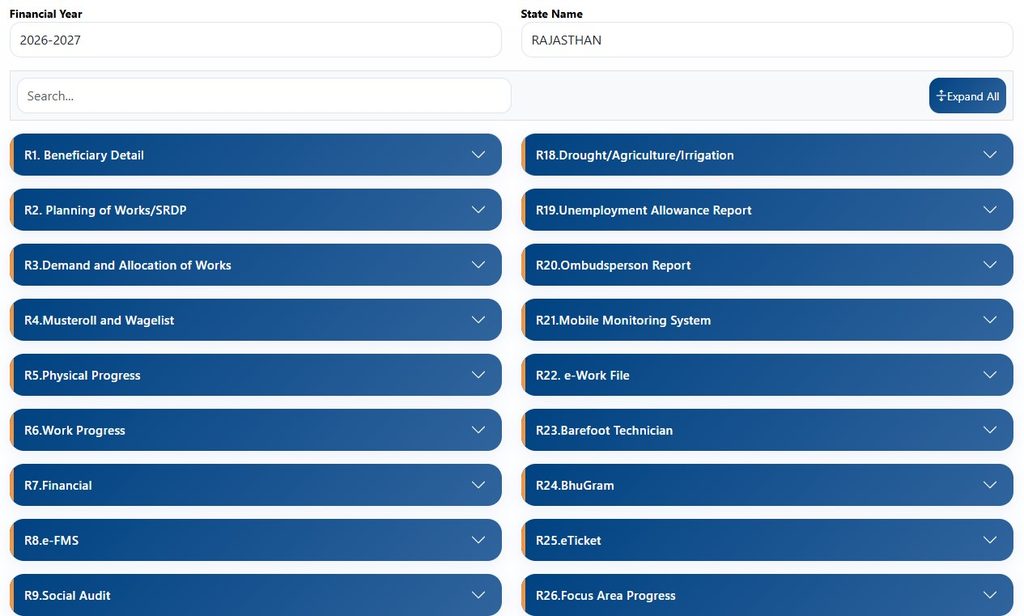
Task: Click the R18.Drought/Agriculture/Irrigation title
Action: [x=635, y=155]
